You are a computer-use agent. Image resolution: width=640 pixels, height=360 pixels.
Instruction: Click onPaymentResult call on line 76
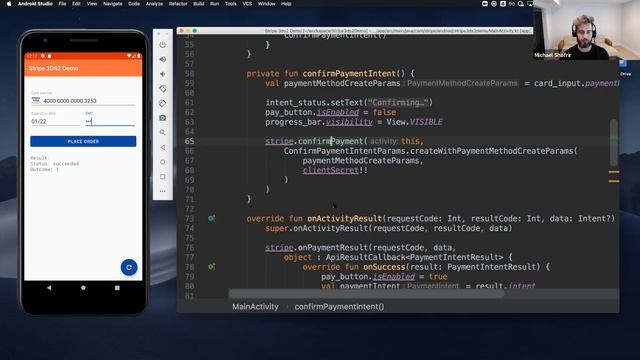[x=333, y=248]
